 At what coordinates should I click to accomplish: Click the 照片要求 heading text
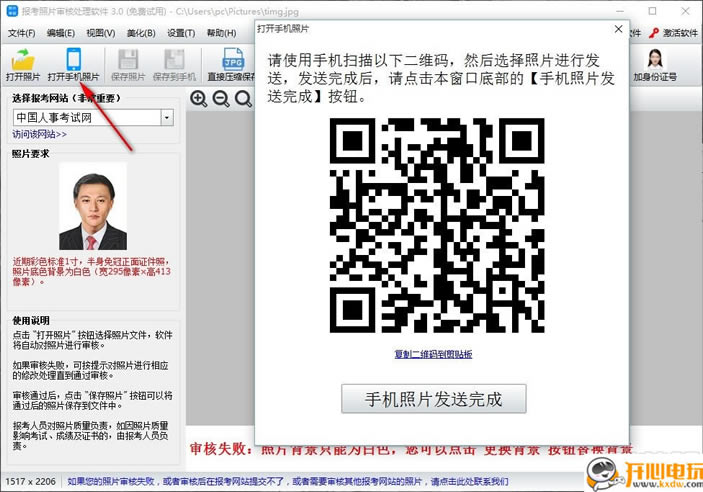(30, 154)
